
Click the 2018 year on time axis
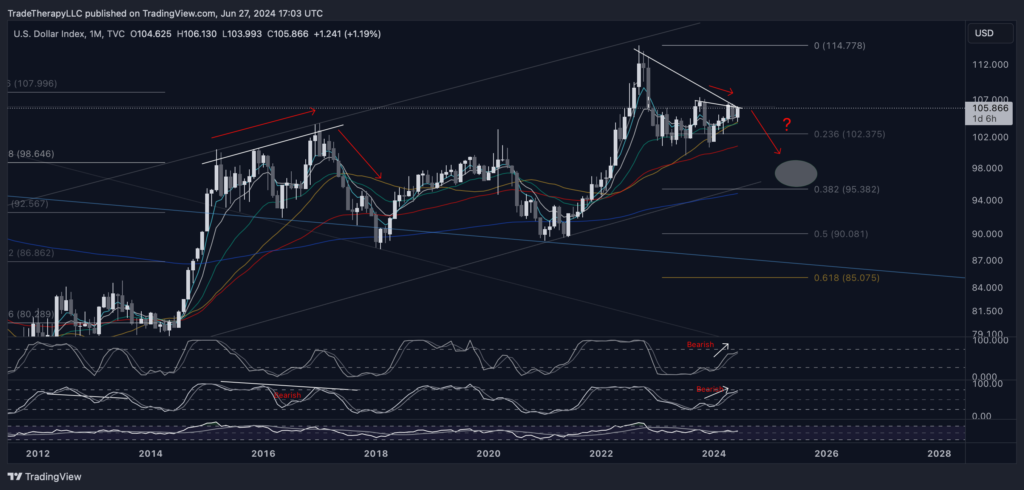[376, 452]
